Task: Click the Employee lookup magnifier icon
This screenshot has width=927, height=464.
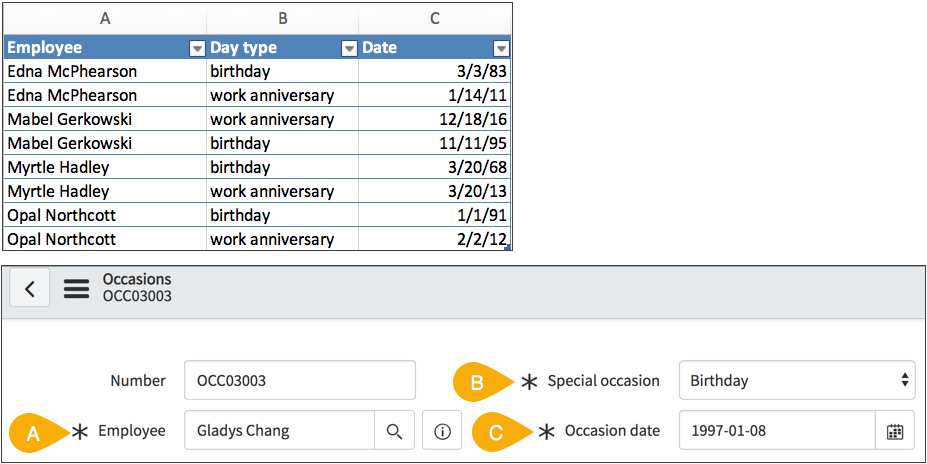Action: (394, 431)
